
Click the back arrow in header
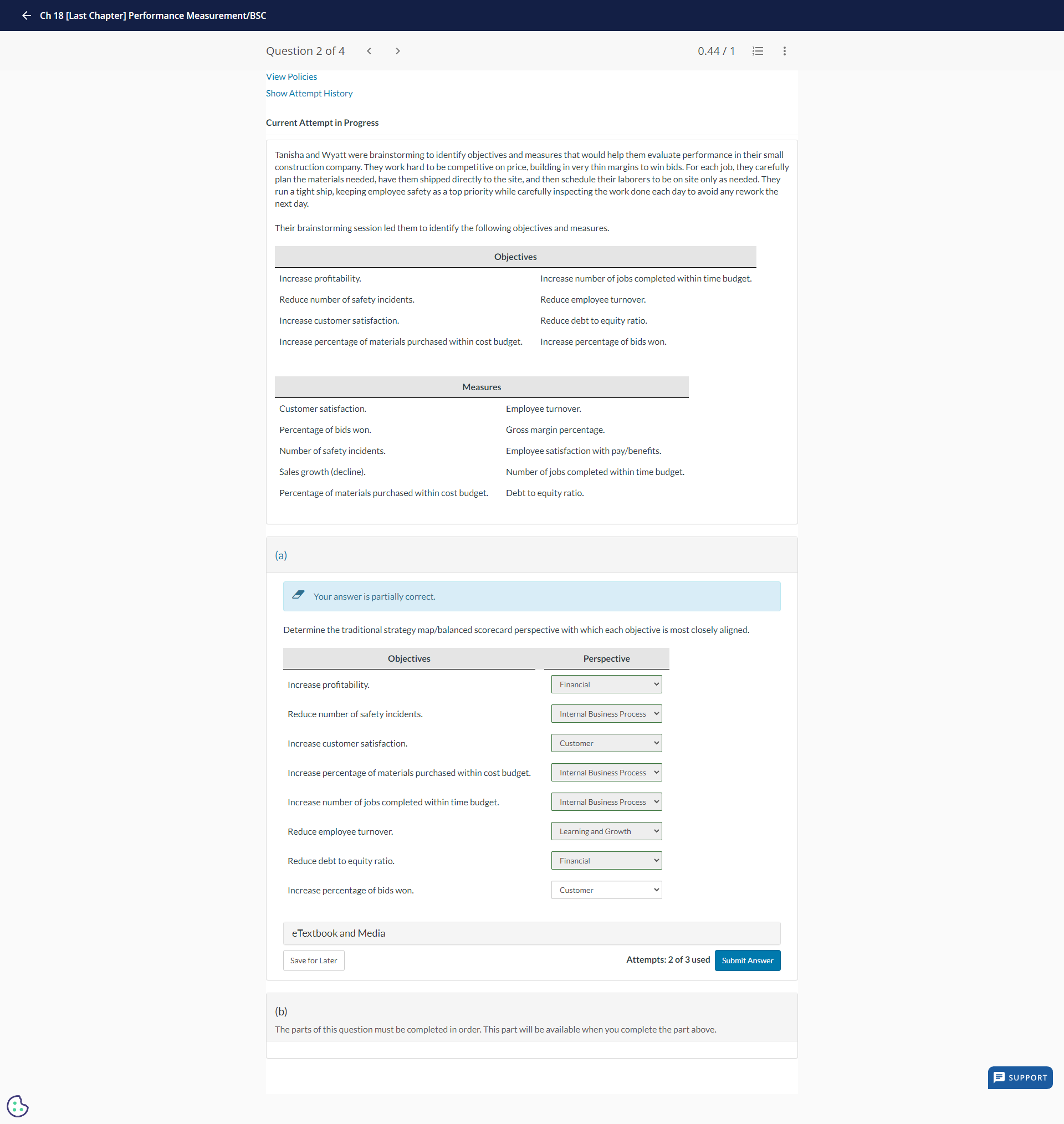coord(26,16)
